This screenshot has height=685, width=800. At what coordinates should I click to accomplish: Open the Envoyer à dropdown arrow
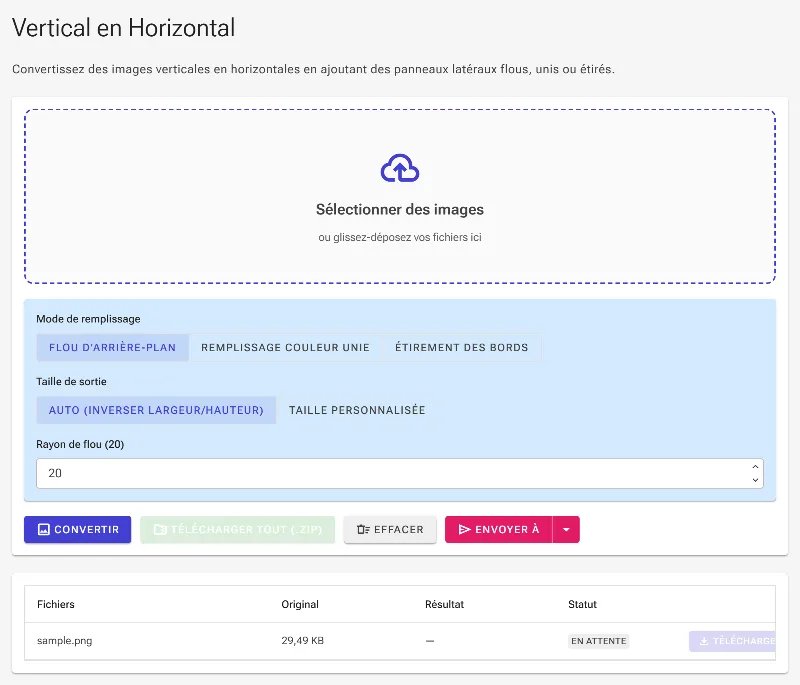pos(566,529)
